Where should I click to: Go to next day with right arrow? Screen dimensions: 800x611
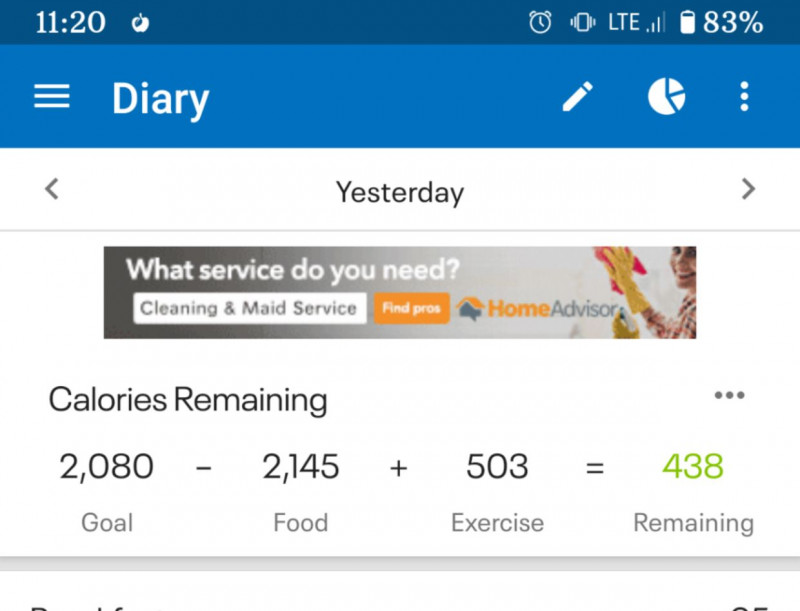748,189
